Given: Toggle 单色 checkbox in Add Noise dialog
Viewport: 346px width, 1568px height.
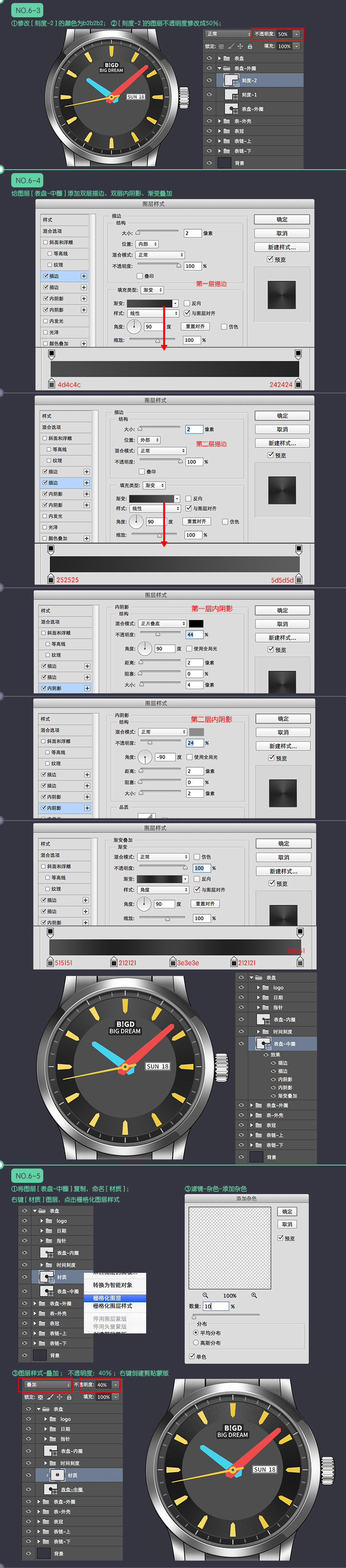Looking at the screenshot, I should 192,1356.
